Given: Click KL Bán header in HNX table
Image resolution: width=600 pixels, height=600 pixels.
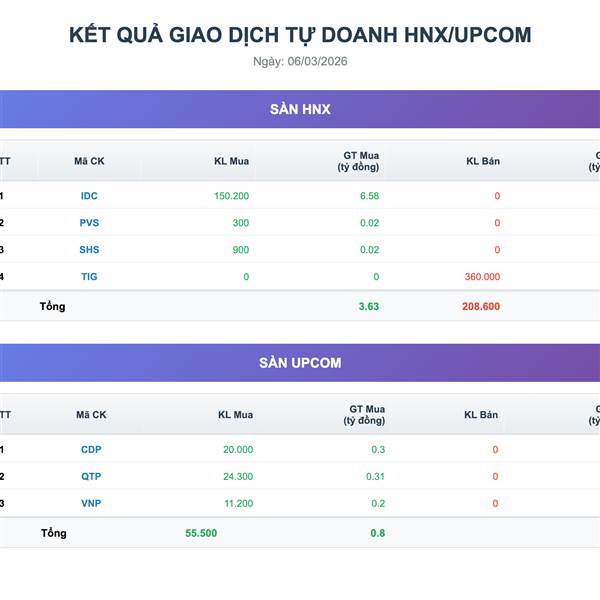Looking at the screenshot, I should click(x=483, y=161).
